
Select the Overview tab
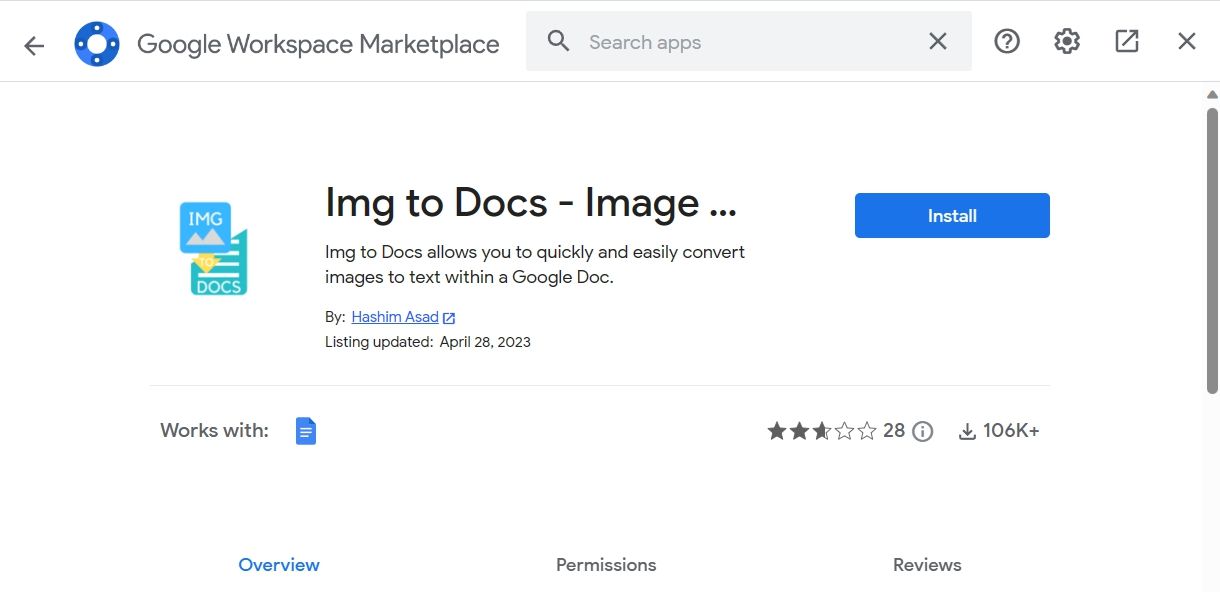click(279, 565)
